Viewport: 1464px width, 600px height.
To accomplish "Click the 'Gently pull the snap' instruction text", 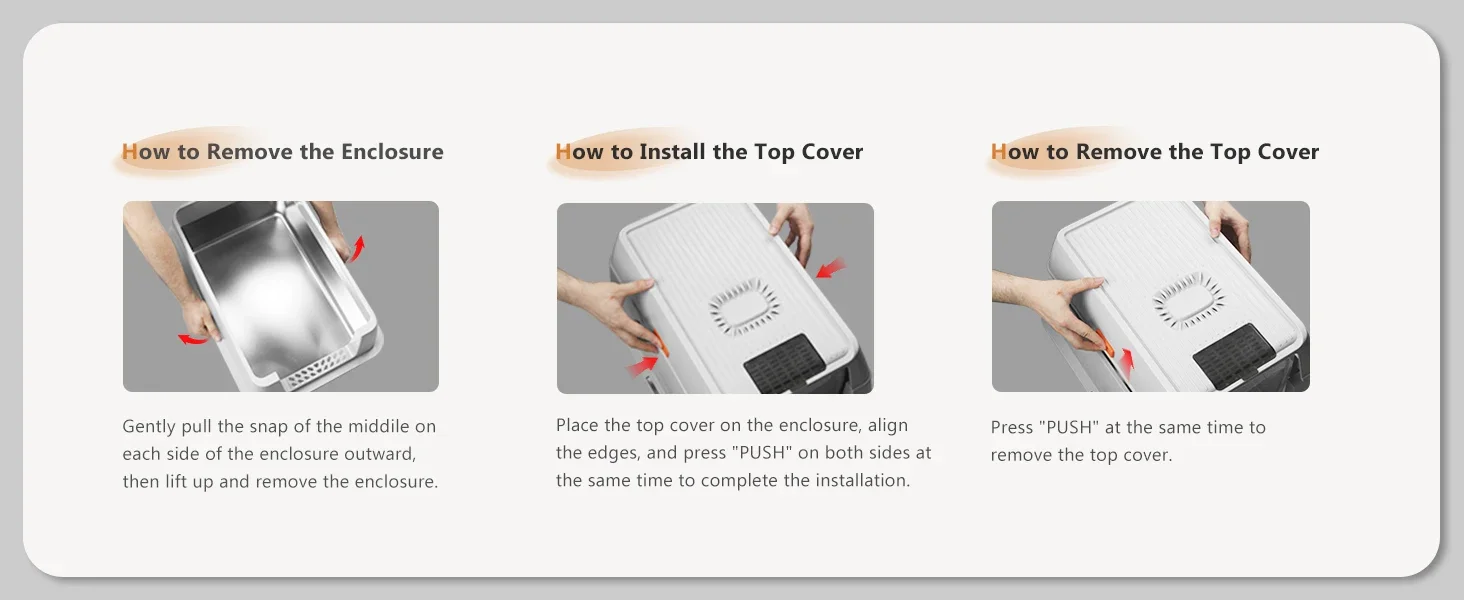I will (x=280, y=454).
